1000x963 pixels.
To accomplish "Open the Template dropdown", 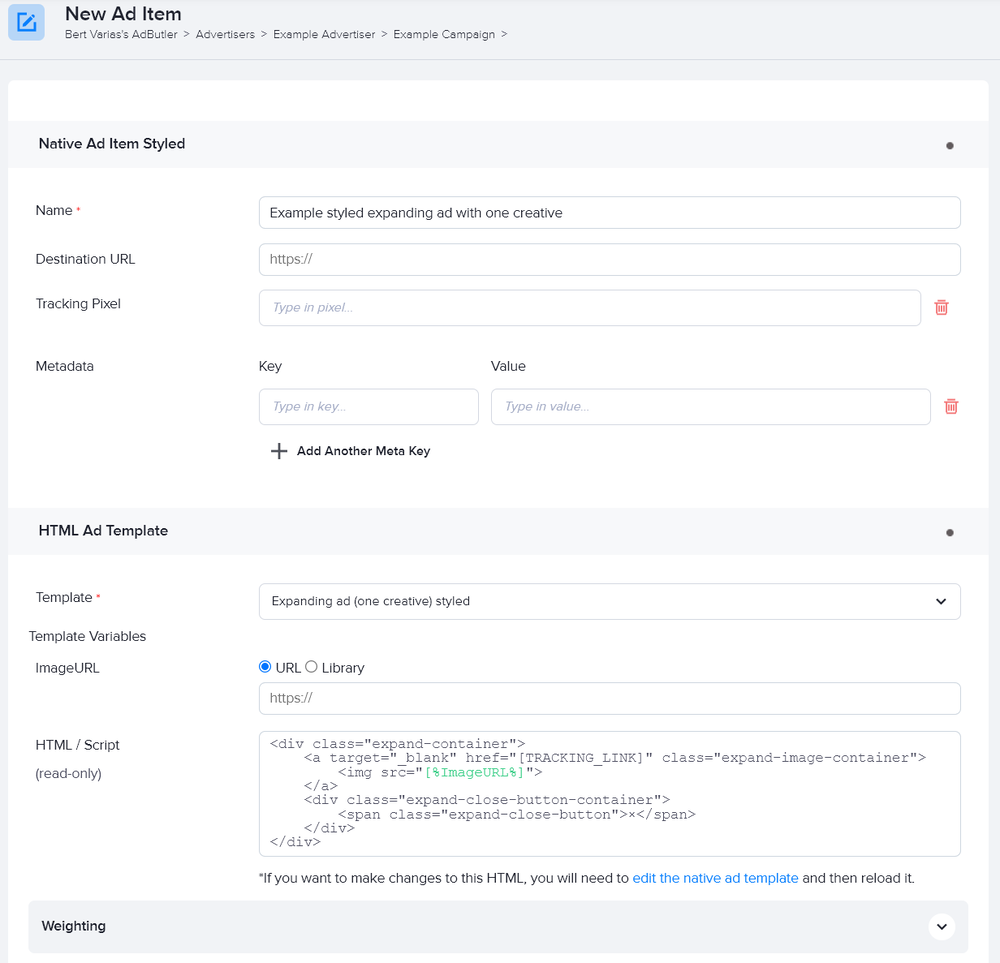I will click(609, 601).
